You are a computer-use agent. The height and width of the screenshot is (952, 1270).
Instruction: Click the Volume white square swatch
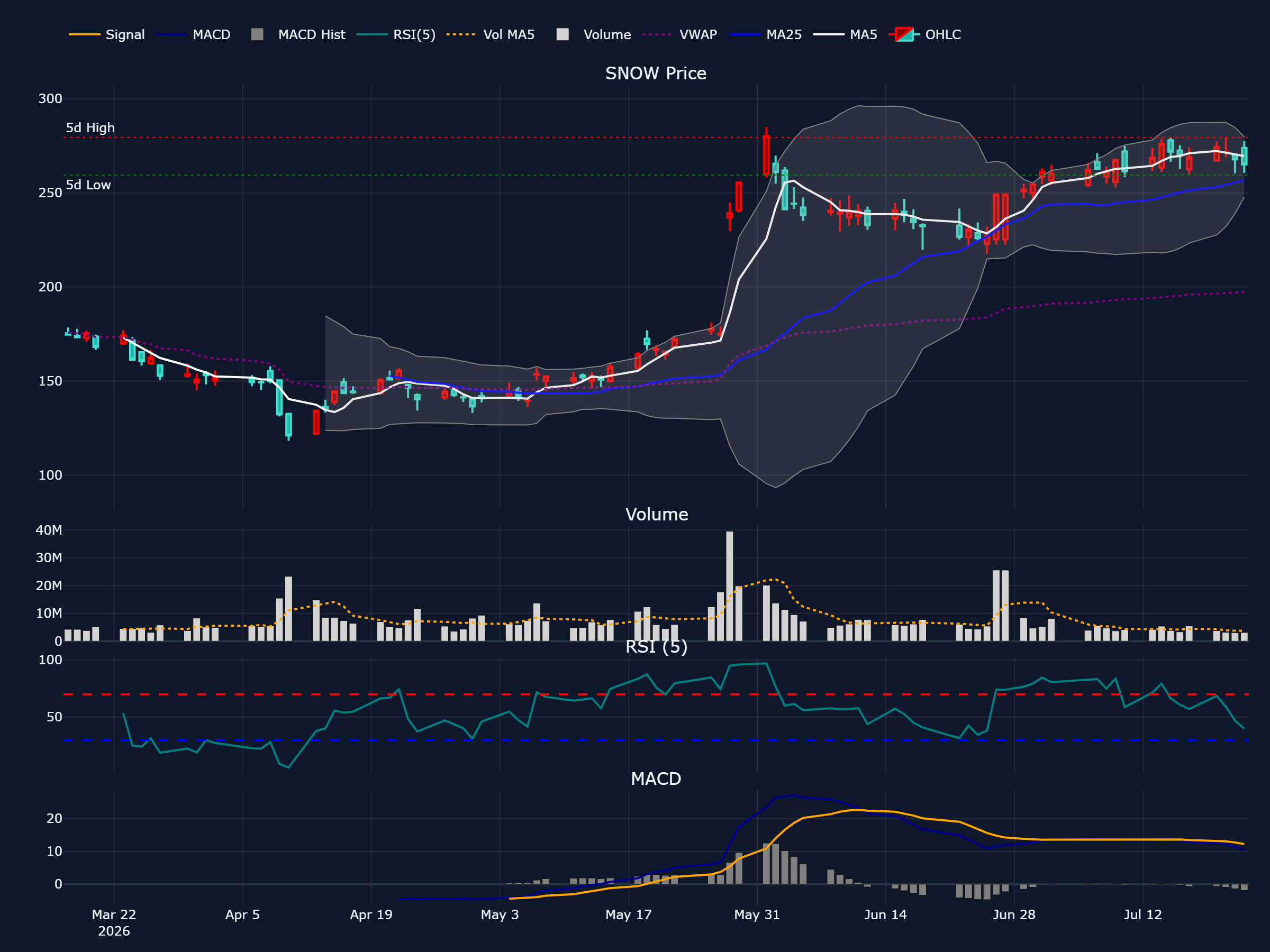563,34
